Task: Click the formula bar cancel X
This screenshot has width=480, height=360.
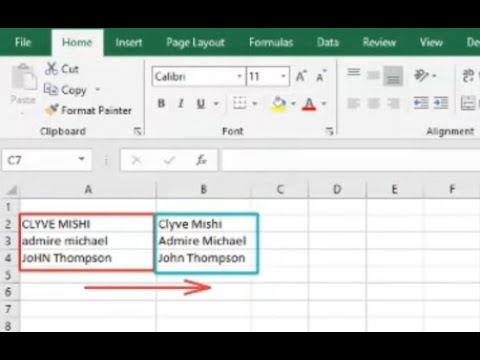Action: (136, 160)
